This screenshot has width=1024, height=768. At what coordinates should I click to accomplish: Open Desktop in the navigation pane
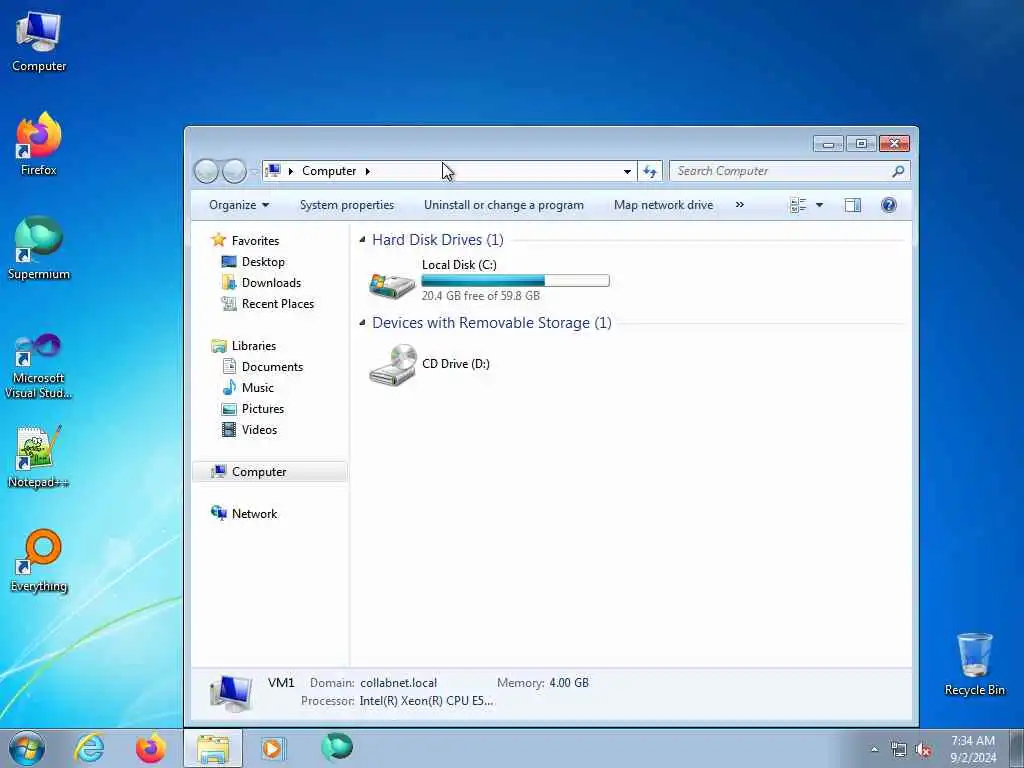pyautogui.click(x=263, y=262)
